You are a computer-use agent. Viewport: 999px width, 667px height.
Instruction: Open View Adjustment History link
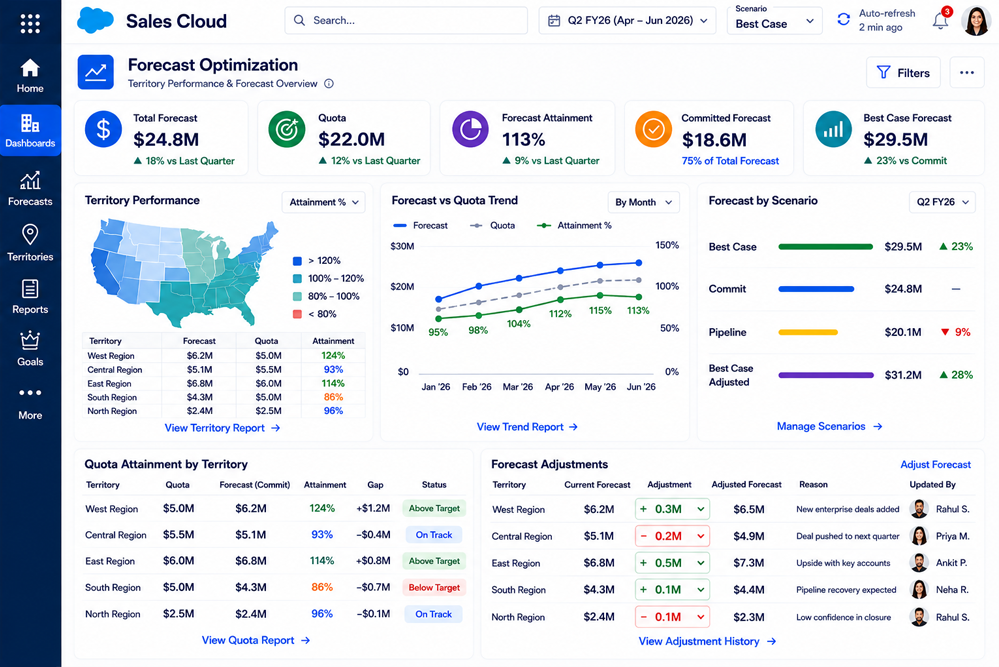[x=707, y=642]
